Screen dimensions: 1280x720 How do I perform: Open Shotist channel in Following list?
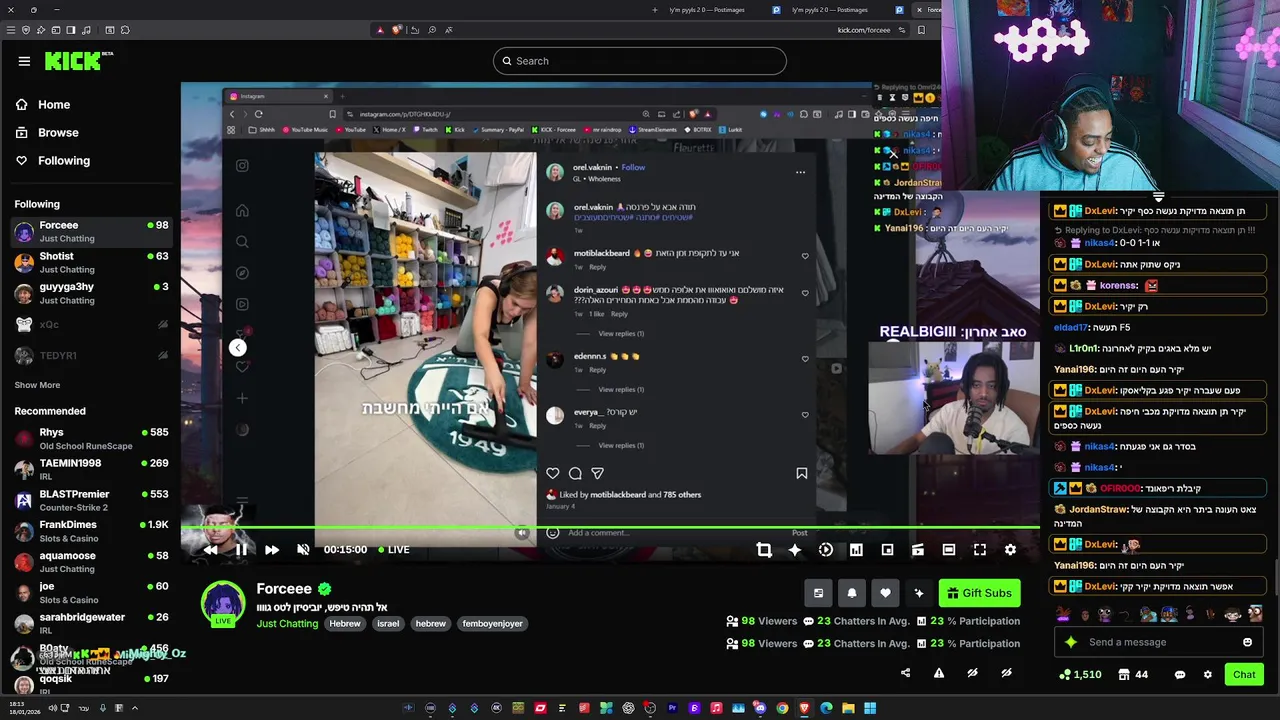91,263
